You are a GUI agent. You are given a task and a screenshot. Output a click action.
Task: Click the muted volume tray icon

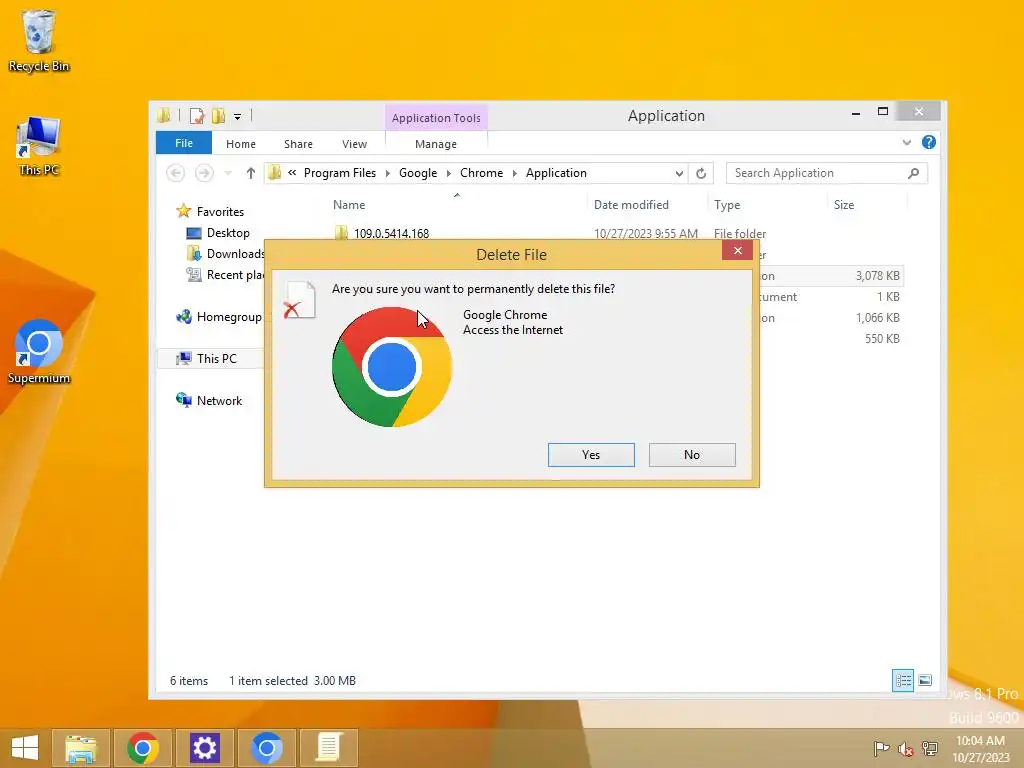pos(905,748)
